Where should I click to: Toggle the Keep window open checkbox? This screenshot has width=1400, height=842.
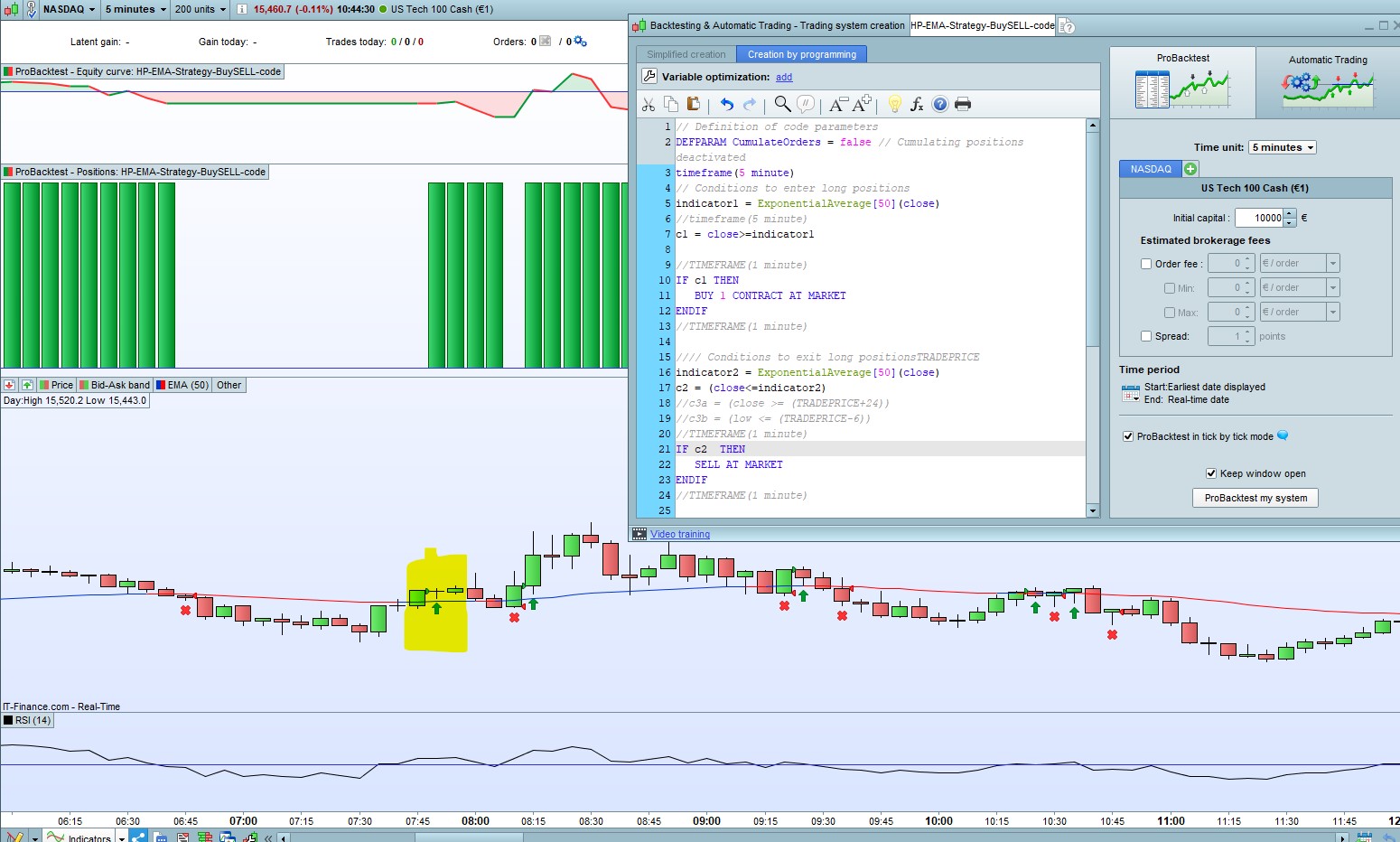coord(1211,473)
